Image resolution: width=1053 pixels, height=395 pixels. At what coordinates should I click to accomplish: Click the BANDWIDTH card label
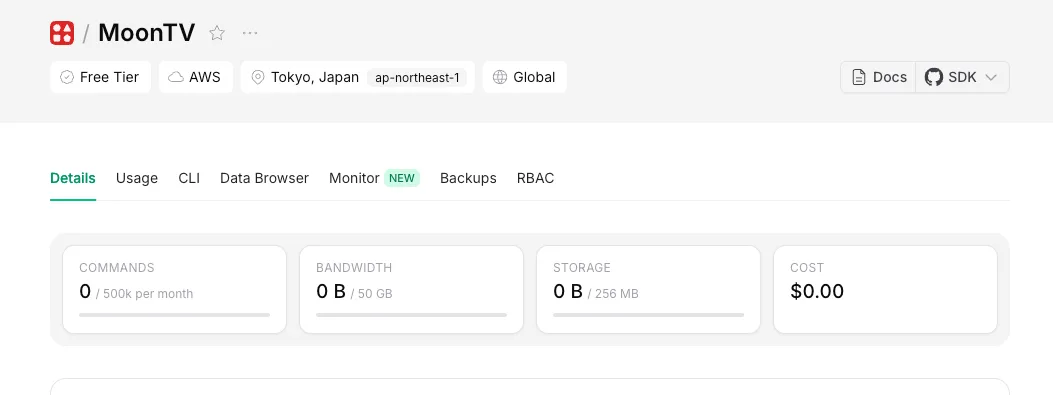tap(354, 267)
